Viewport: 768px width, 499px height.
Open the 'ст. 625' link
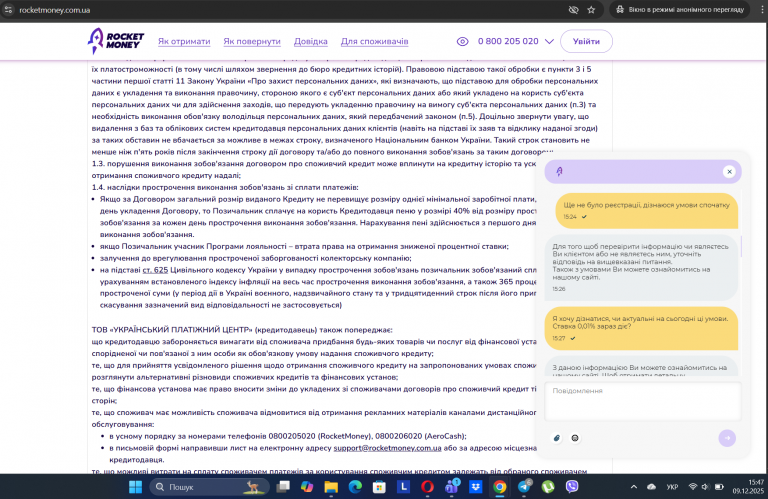click(x=155, y=270)
